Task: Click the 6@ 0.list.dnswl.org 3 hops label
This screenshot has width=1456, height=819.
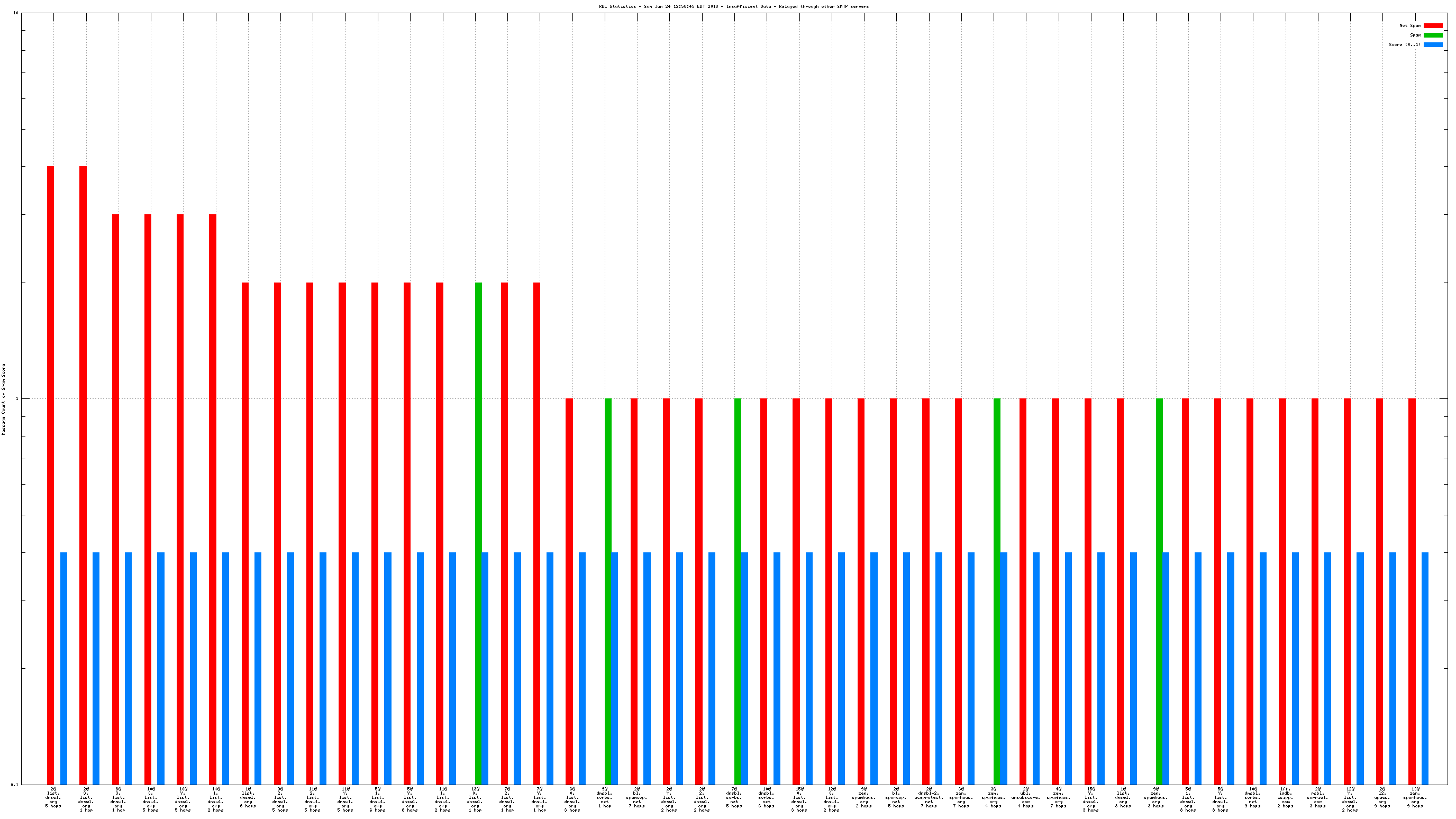Action: pos(572,799)
